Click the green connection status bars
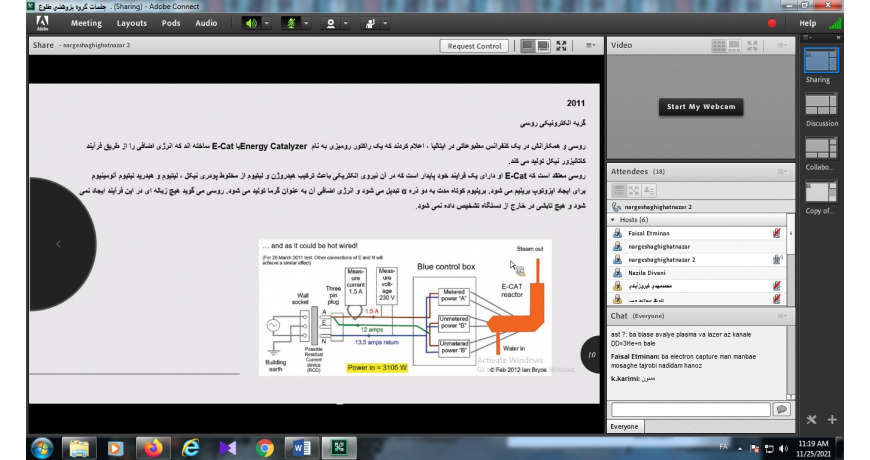This screenshot has height=460, width=870. (835, 23)
